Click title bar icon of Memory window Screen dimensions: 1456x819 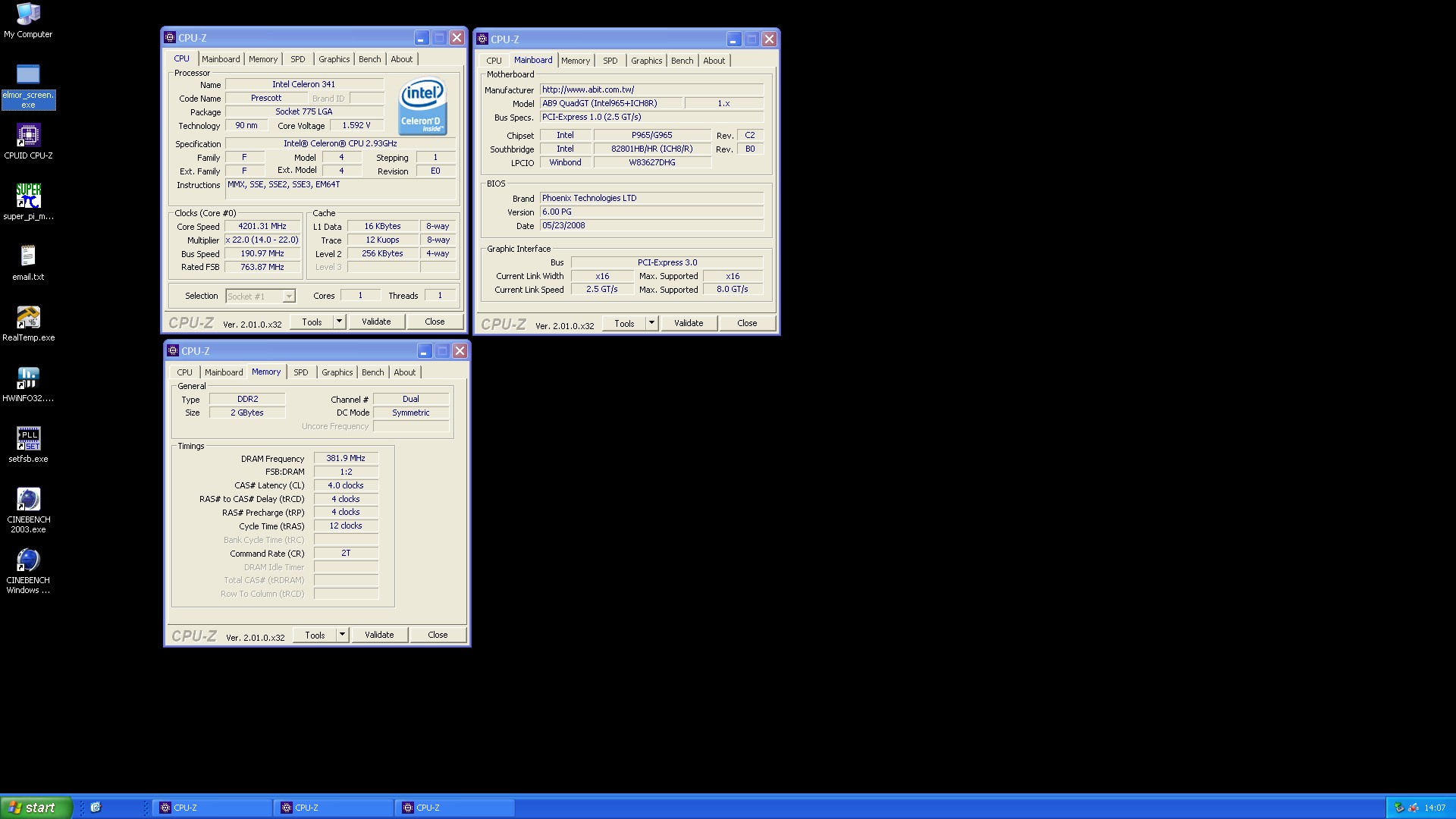(173, 351)
